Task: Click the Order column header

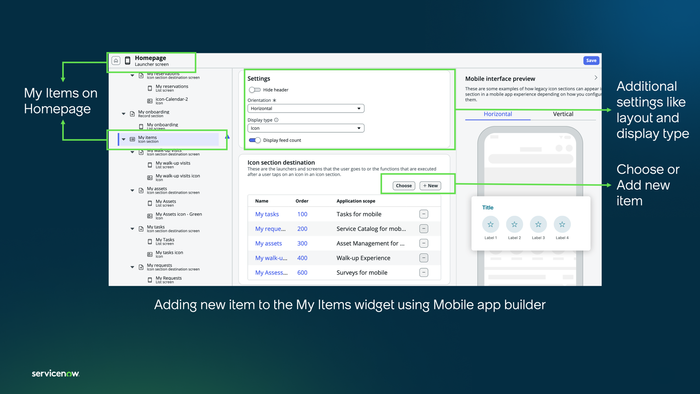Action: (x=302, y=201)
